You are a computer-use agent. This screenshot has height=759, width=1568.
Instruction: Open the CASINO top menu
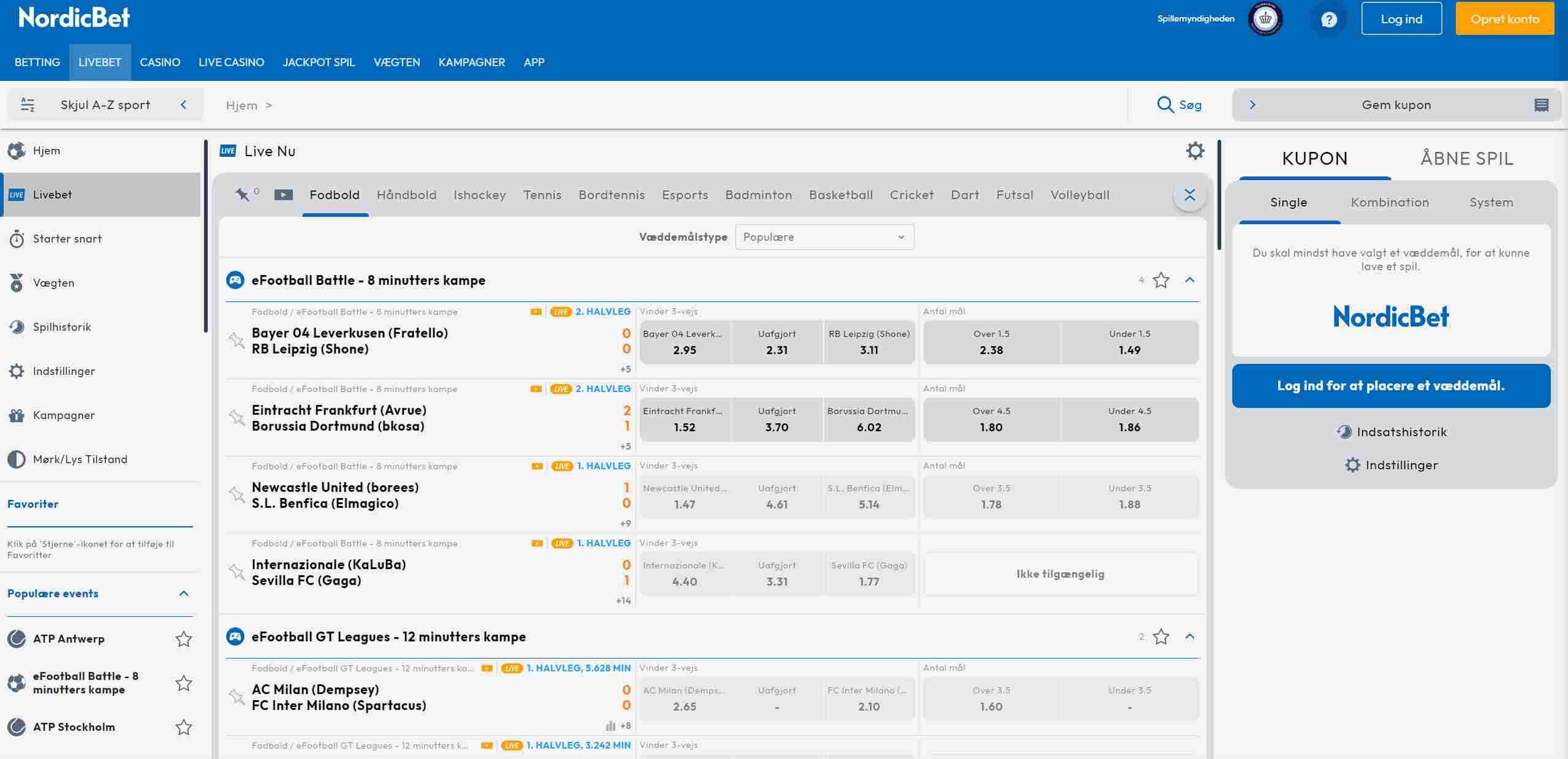[160, 62]
